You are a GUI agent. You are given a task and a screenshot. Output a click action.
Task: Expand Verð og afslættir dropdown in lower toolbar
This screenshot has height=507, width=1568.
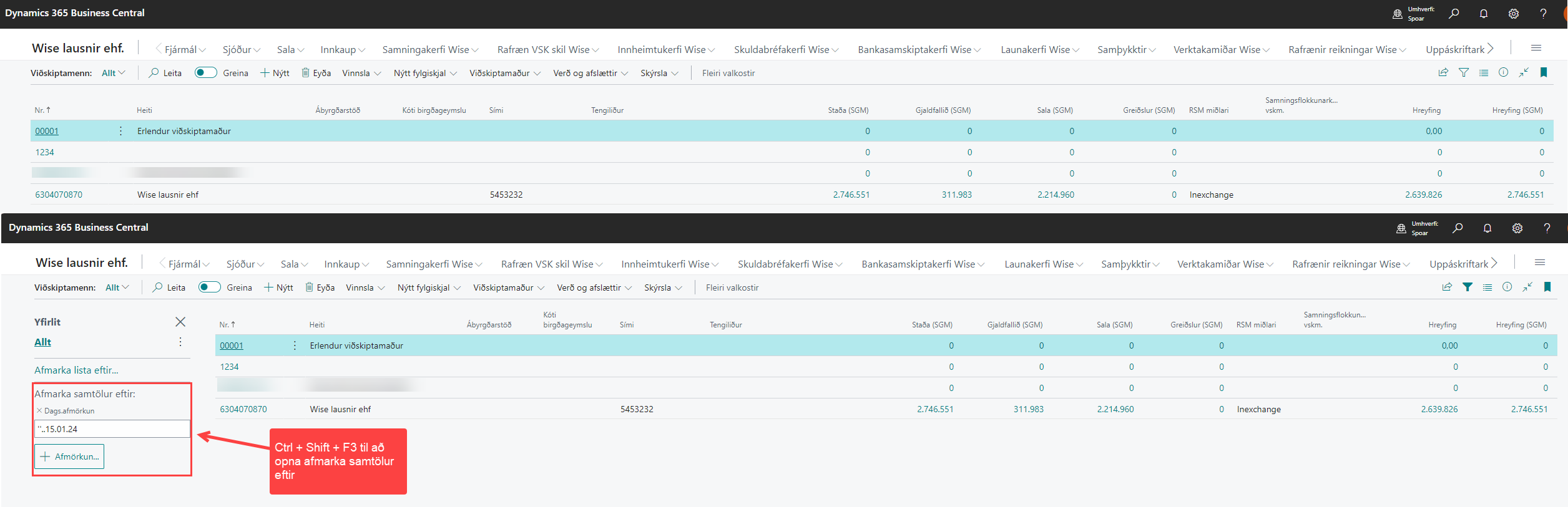(x=594, y=287)
